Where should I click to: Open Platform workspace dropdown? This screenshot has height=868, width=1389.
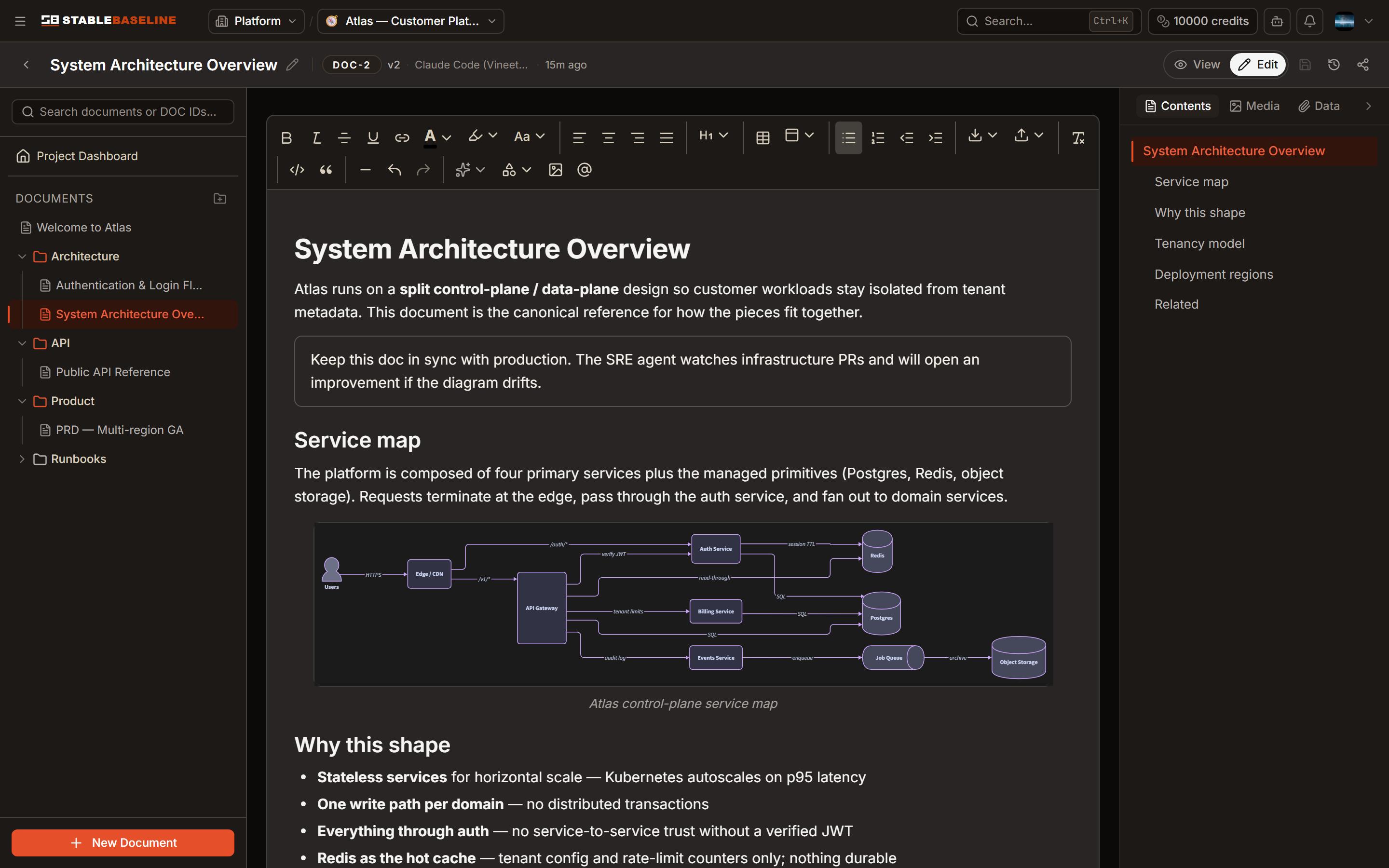pyautogui.click(x=256, y=21)
